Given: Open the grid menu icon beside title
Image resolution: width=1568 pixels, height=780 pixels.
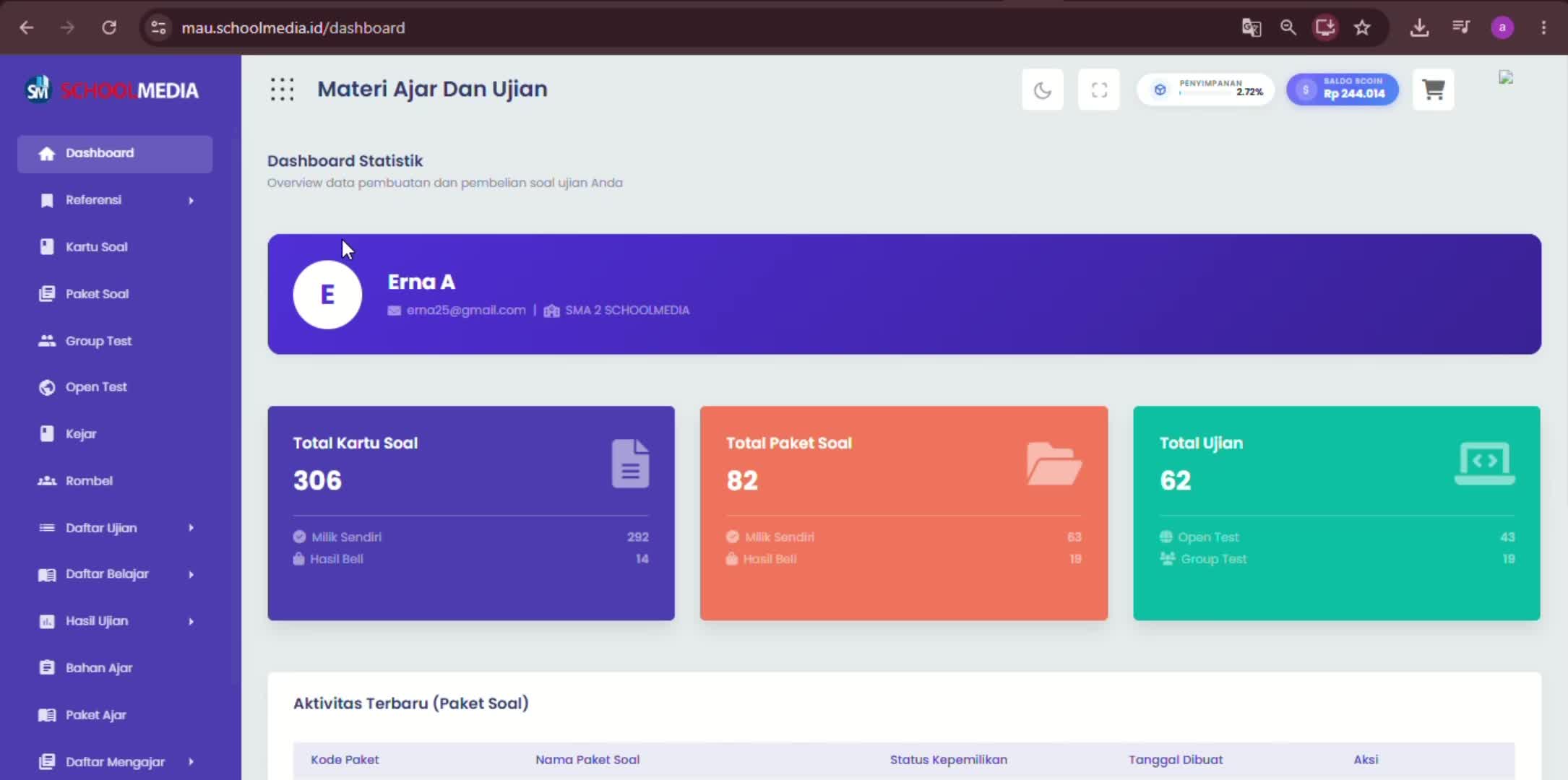Looking at the screenshot, I should [282, 90].
